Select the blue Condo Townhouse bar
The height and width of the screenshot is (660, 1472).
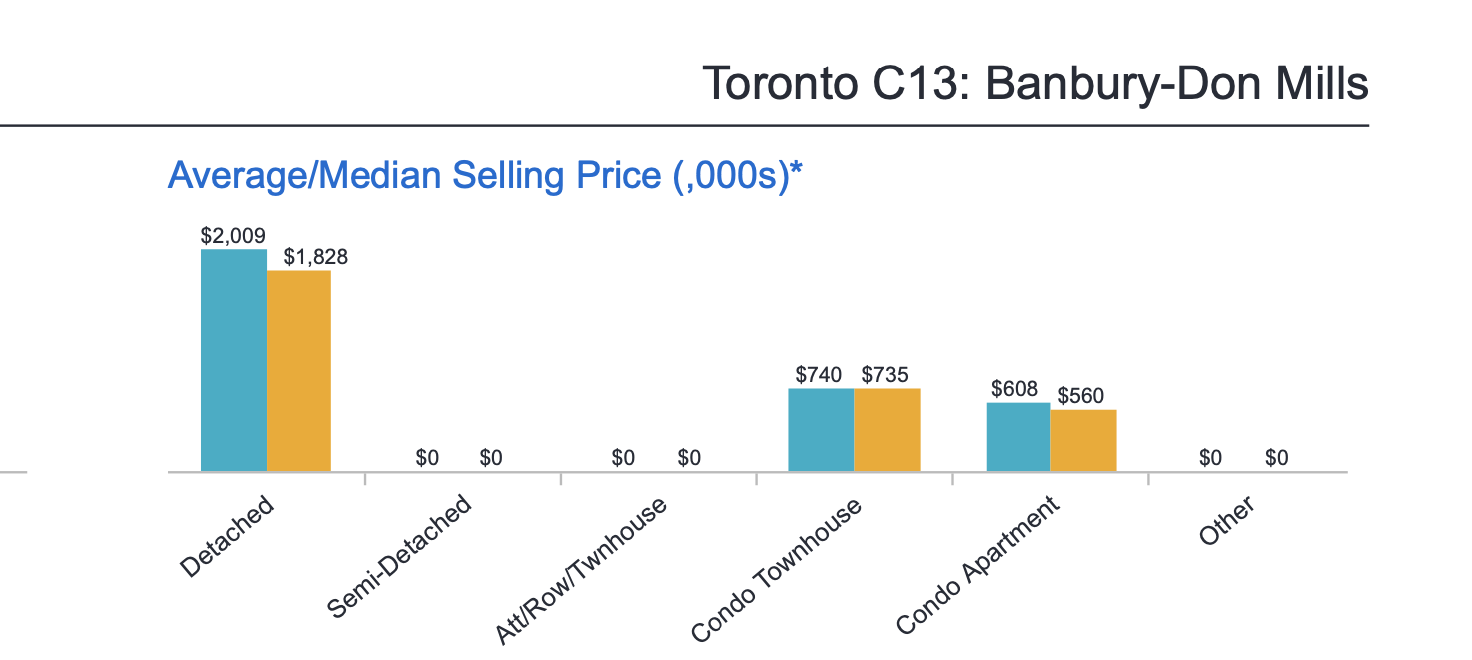point(821,429)
